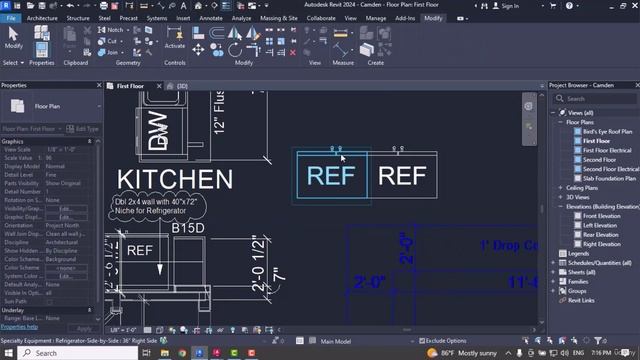This screenshot has width=640, height=360.
Task: Toggle the Exclude Options checkbox
Action: (422, 340)
